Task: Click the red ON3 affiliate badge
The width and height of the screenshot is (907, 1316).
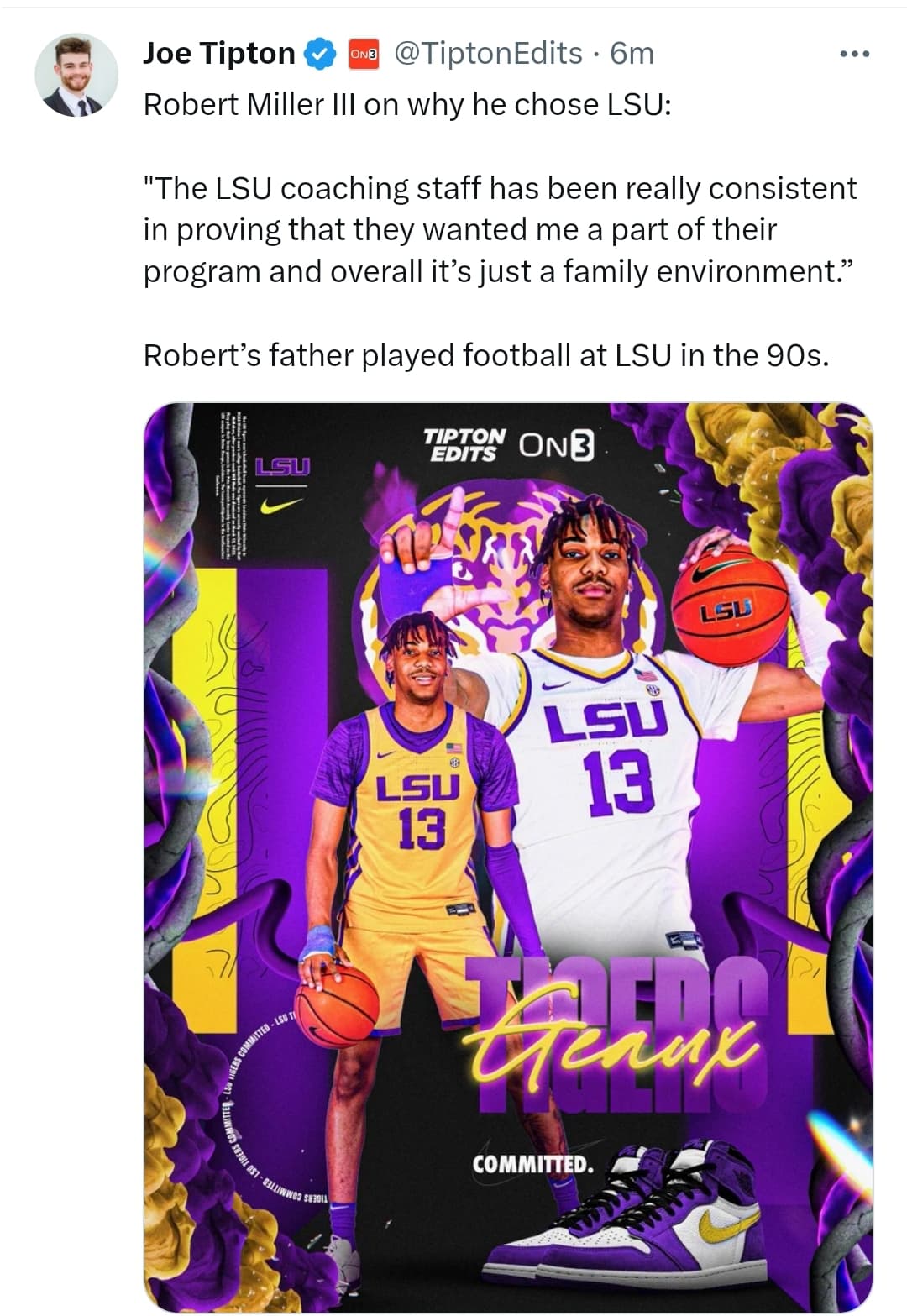Action: coord(364,55)
